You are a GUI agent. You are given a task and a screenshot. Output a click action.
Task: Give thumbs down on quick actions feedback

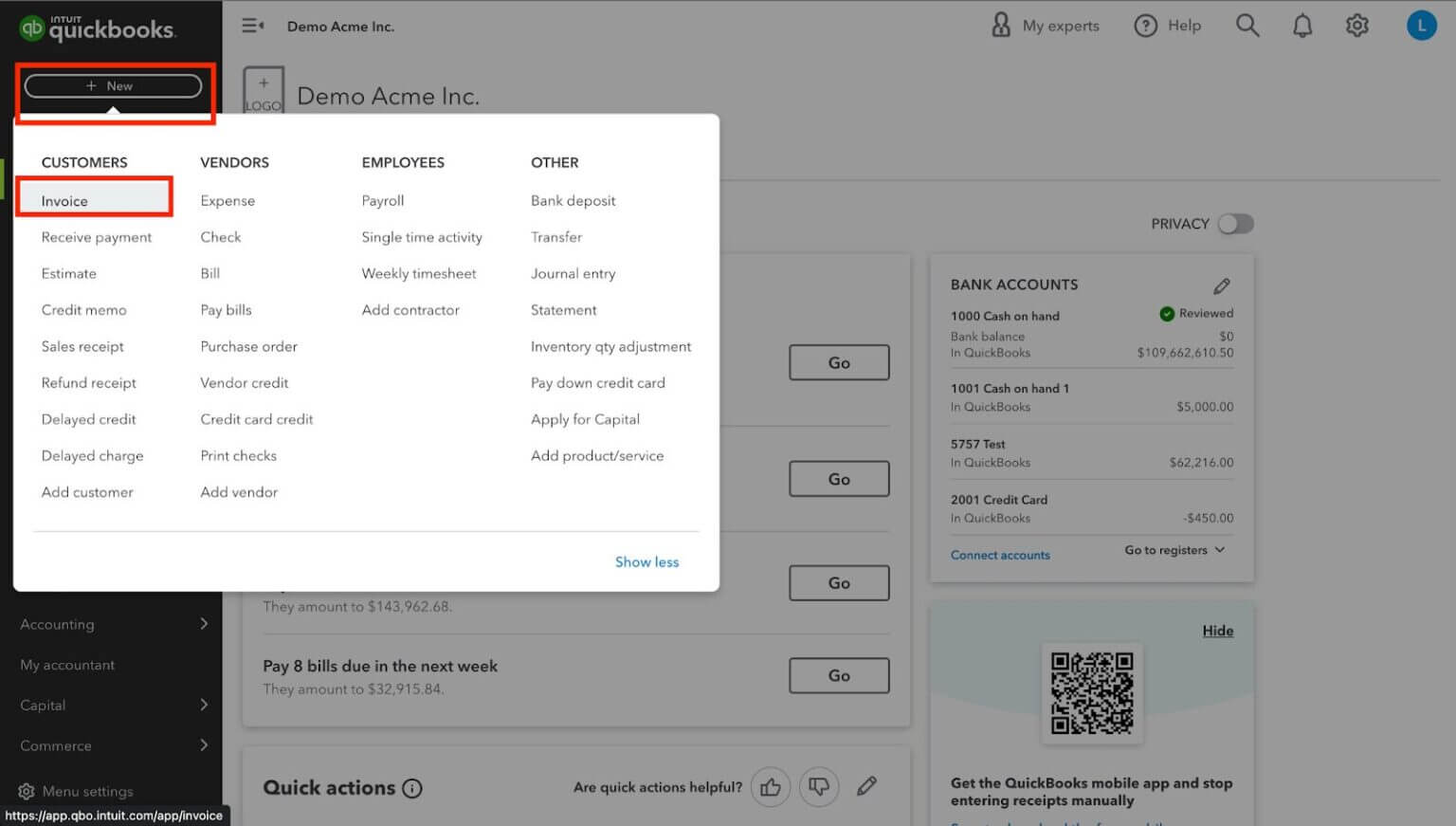click(819, 786)
